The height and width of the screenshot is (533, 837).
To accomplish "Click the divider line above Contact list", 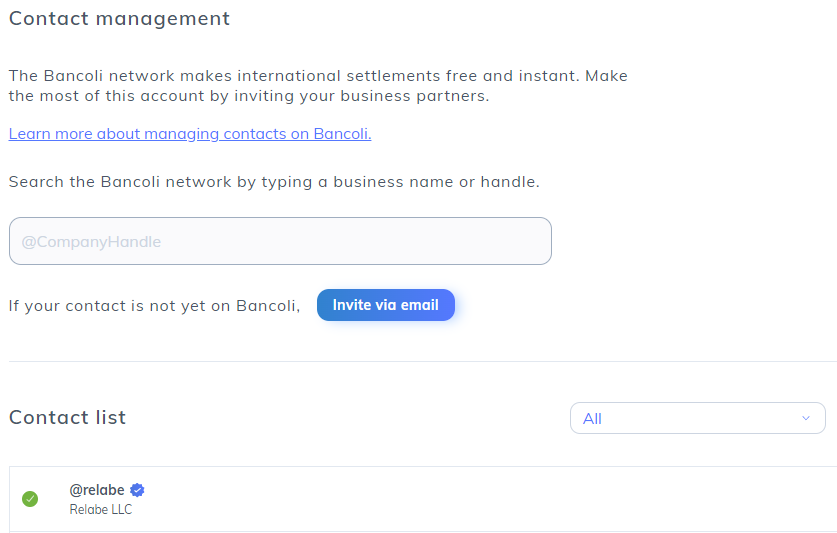I will pos(420,361).
